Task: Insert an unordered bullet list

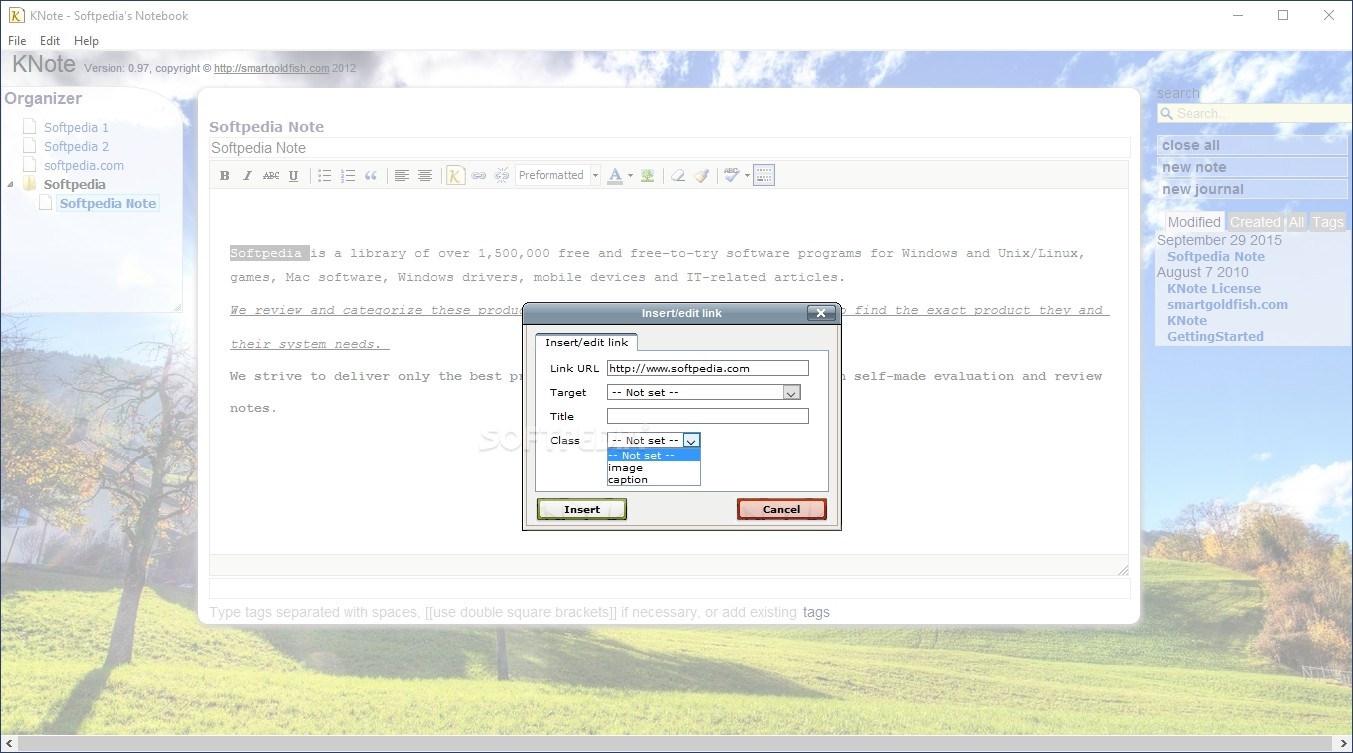Action: click(x=325, y=176)
